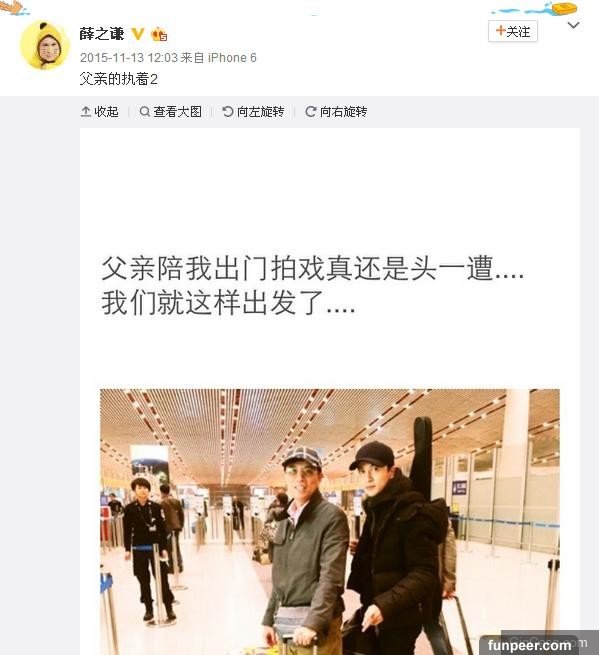This screenshot has width=599, height=655.
Task: Click the upward arrow collapse icon
Action: [x=86, y=112]
